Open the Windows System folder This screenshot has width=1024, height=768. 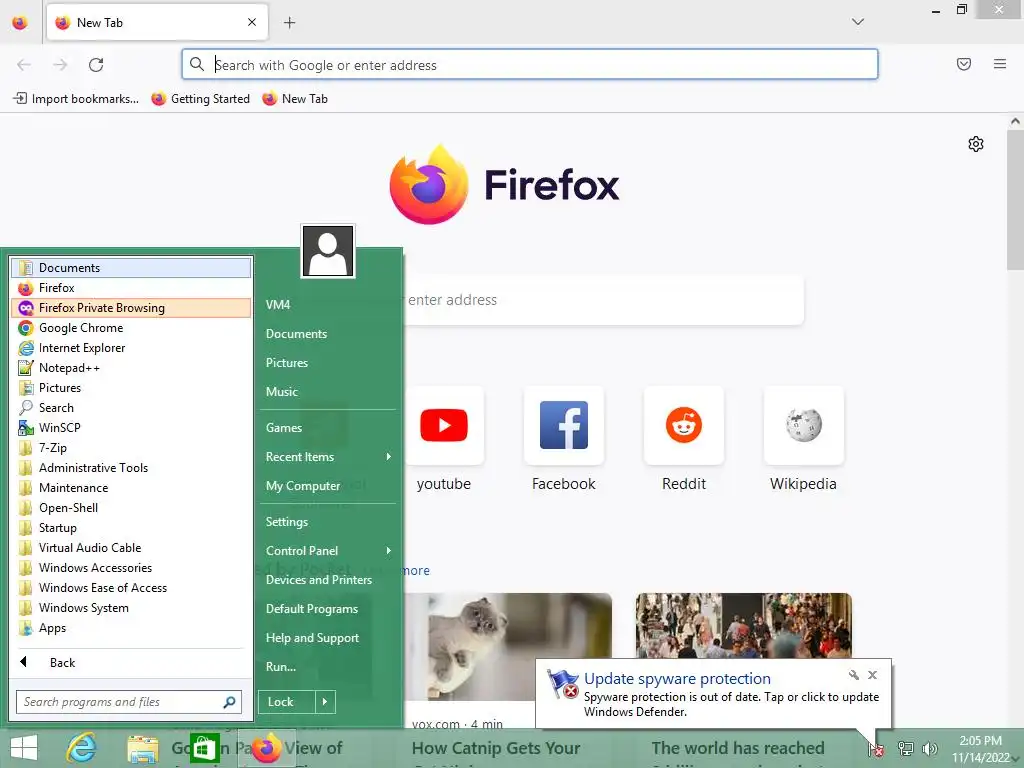(x=131, y=608)
